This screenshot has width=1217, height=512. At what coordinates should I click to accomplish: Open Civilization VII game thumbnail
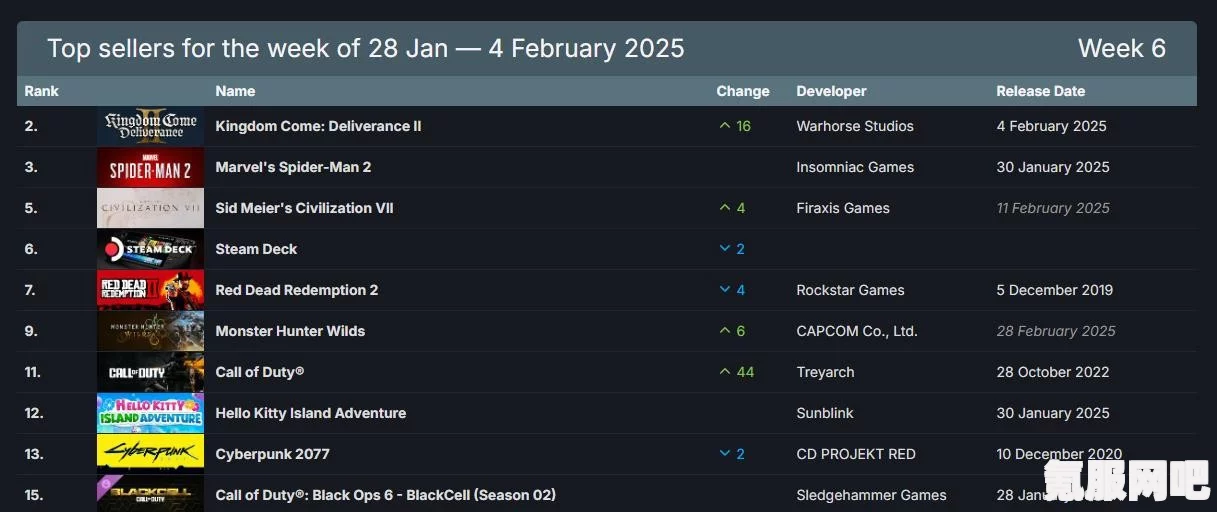pos(150,208)
